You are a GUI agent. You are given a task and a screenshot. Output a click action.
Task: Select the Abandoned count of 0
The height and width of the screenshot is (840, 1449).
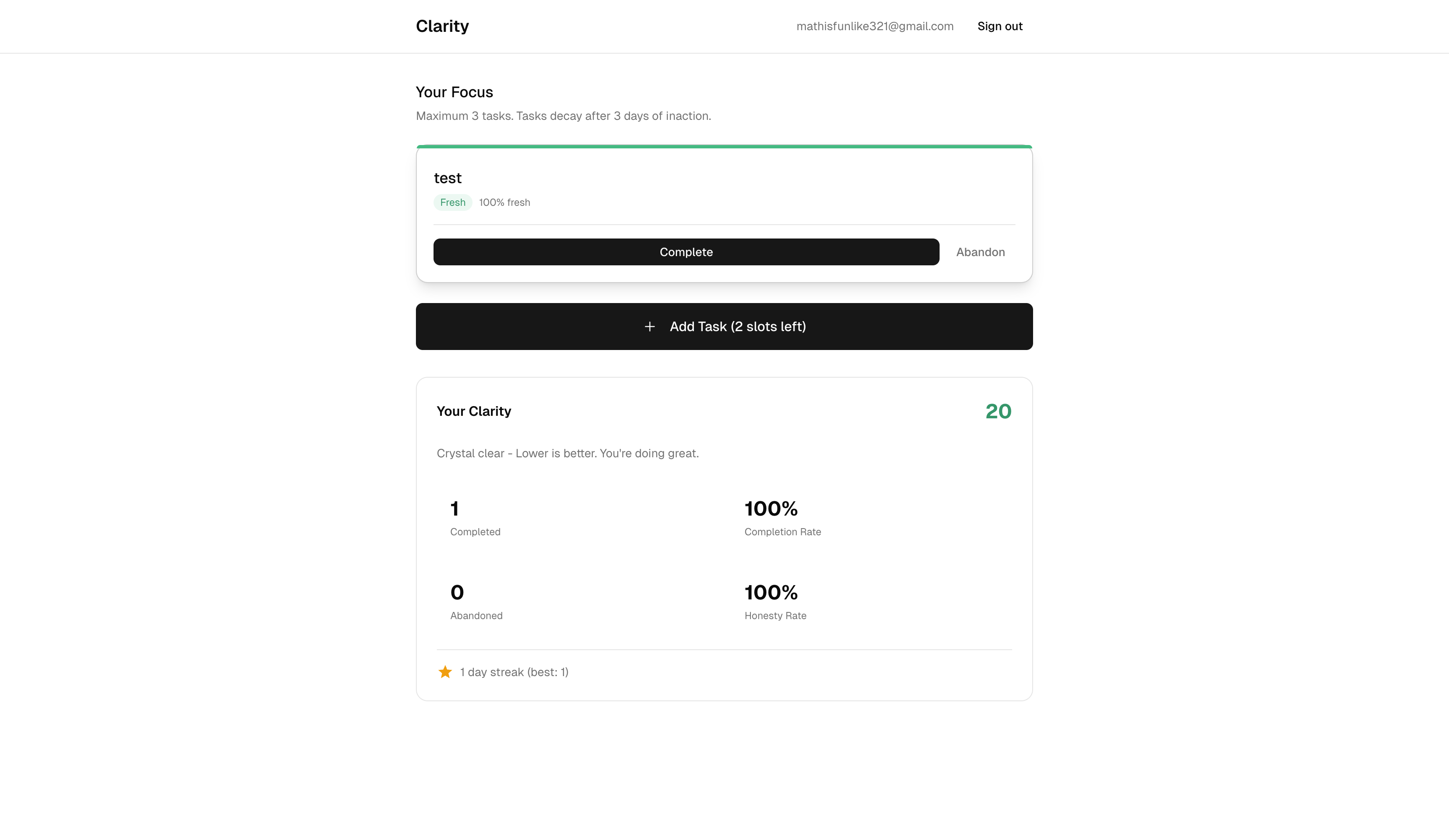[x=457, y=592]
